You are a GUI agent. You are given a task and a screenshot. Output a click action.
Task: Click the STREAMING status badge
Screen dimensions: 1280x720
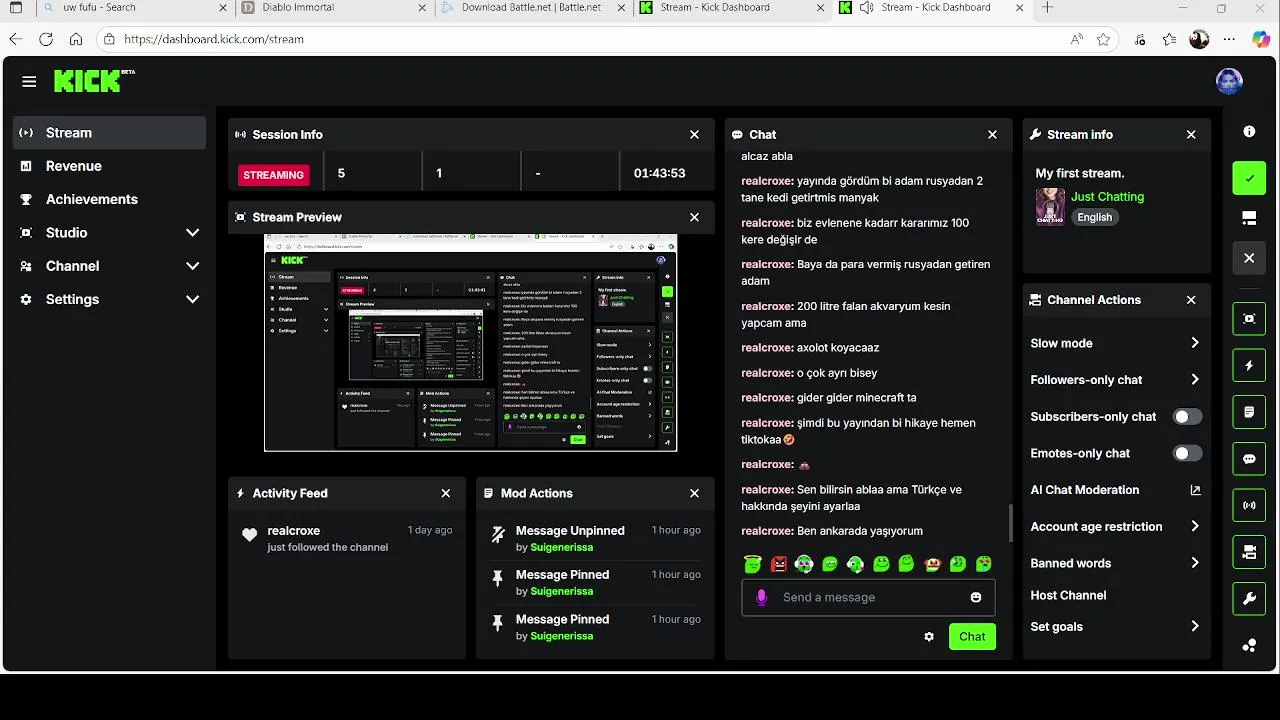click(x=274, y=175)
